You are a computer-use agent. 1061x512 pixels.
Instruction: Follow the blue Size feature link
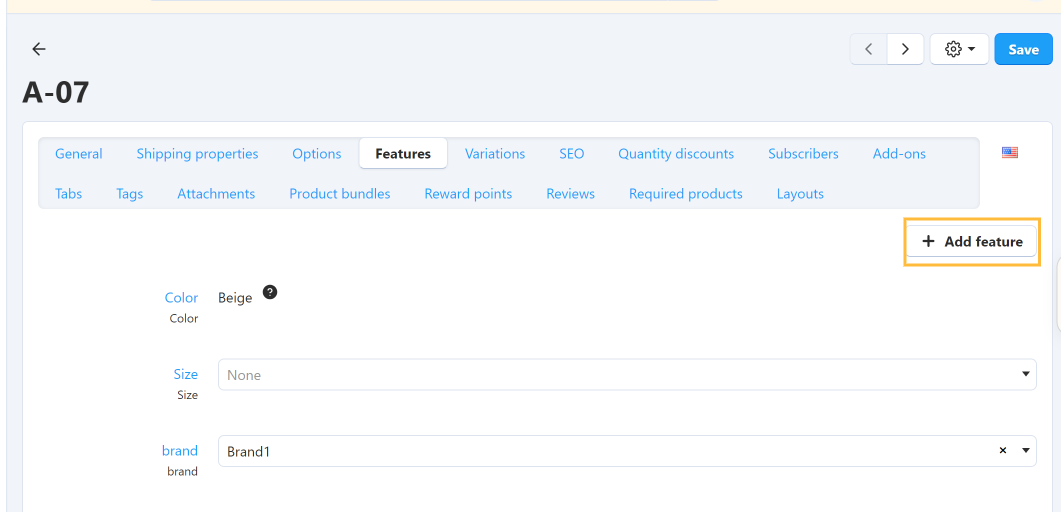pyautogui.click(x=186, y=374)
